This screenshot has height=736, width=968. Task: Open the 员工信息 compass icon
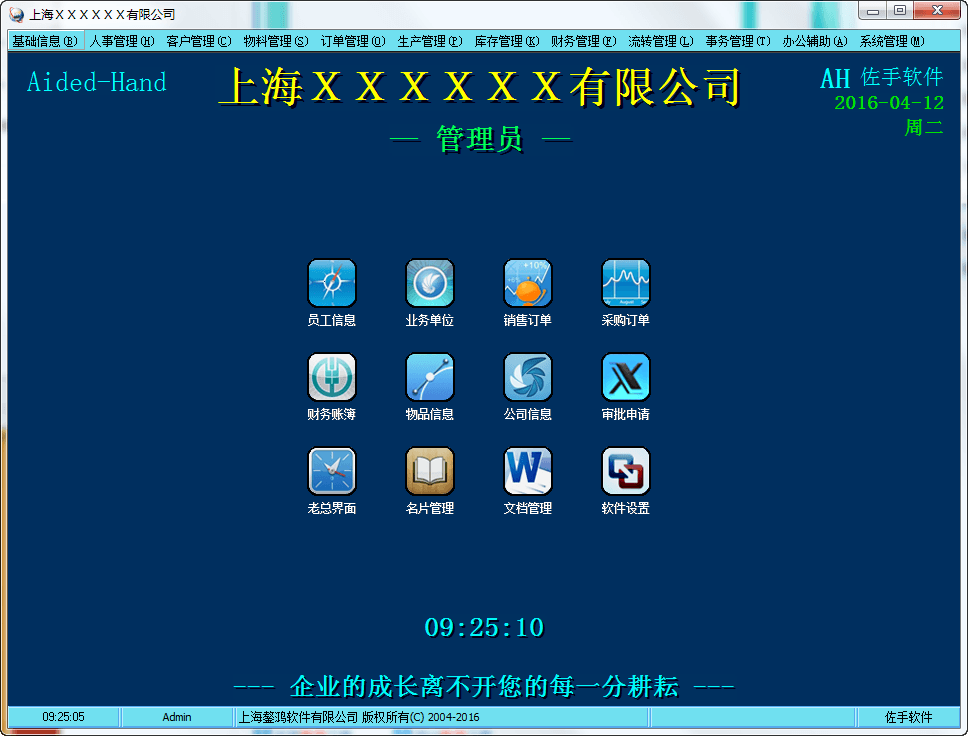[x=332, y=283]
